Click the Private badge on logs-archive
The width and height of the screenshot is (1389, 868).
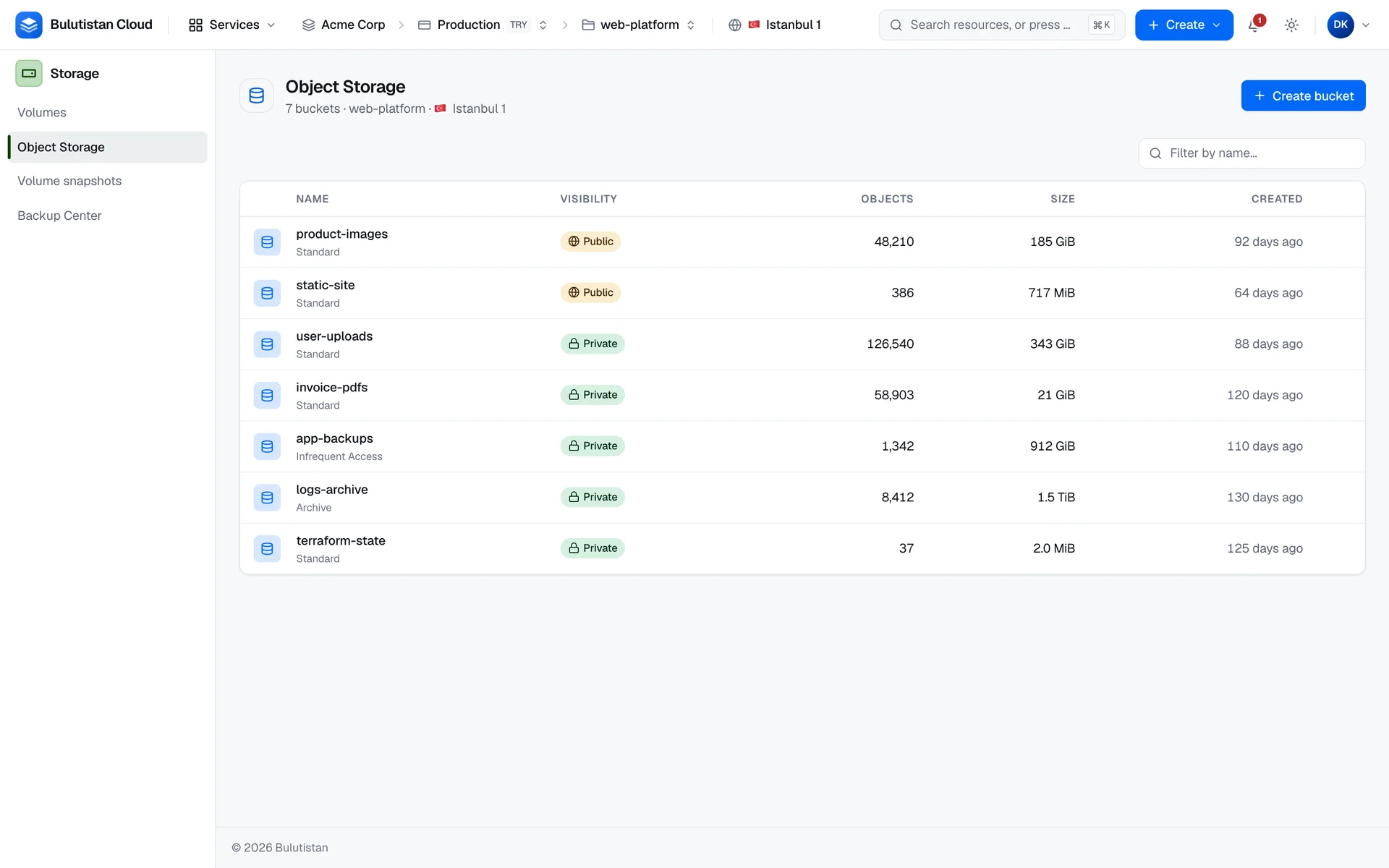pyautogui.click(x=592, y=497)
